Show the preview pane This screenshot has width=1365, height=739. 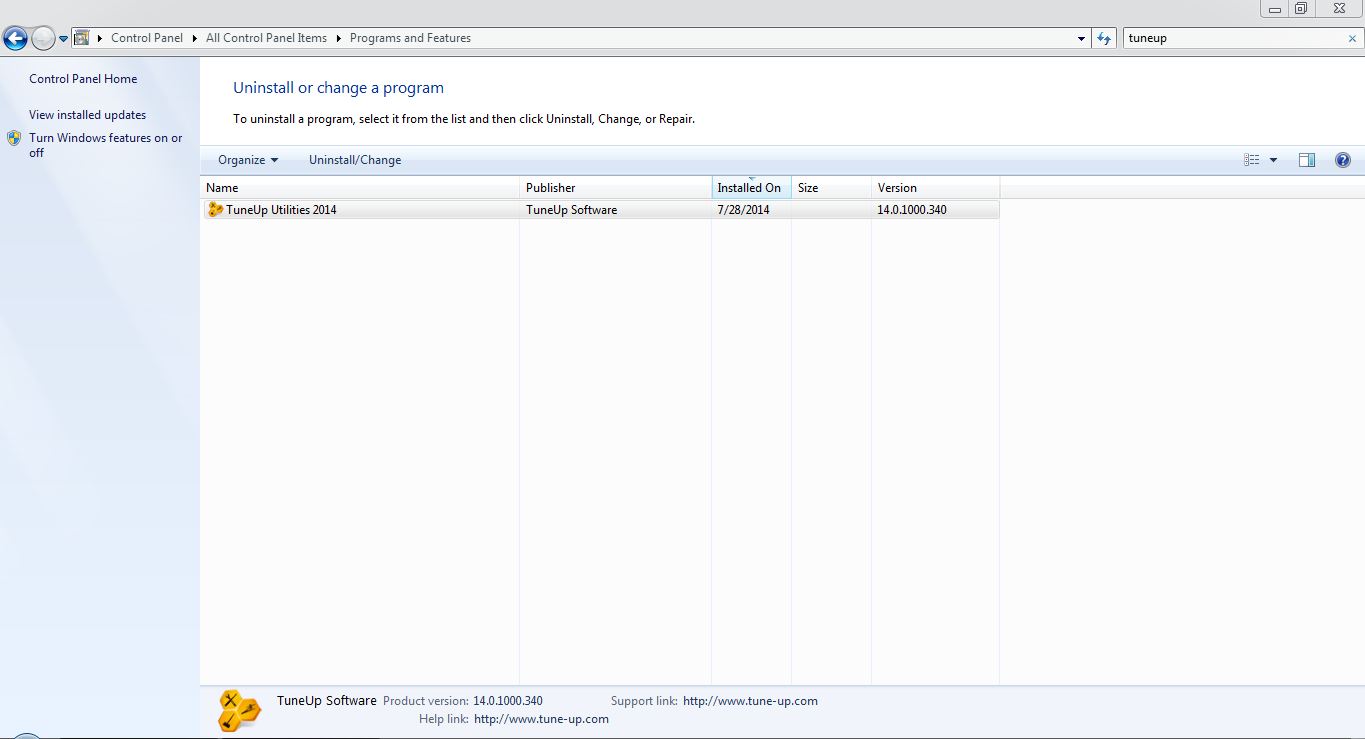1307,160
